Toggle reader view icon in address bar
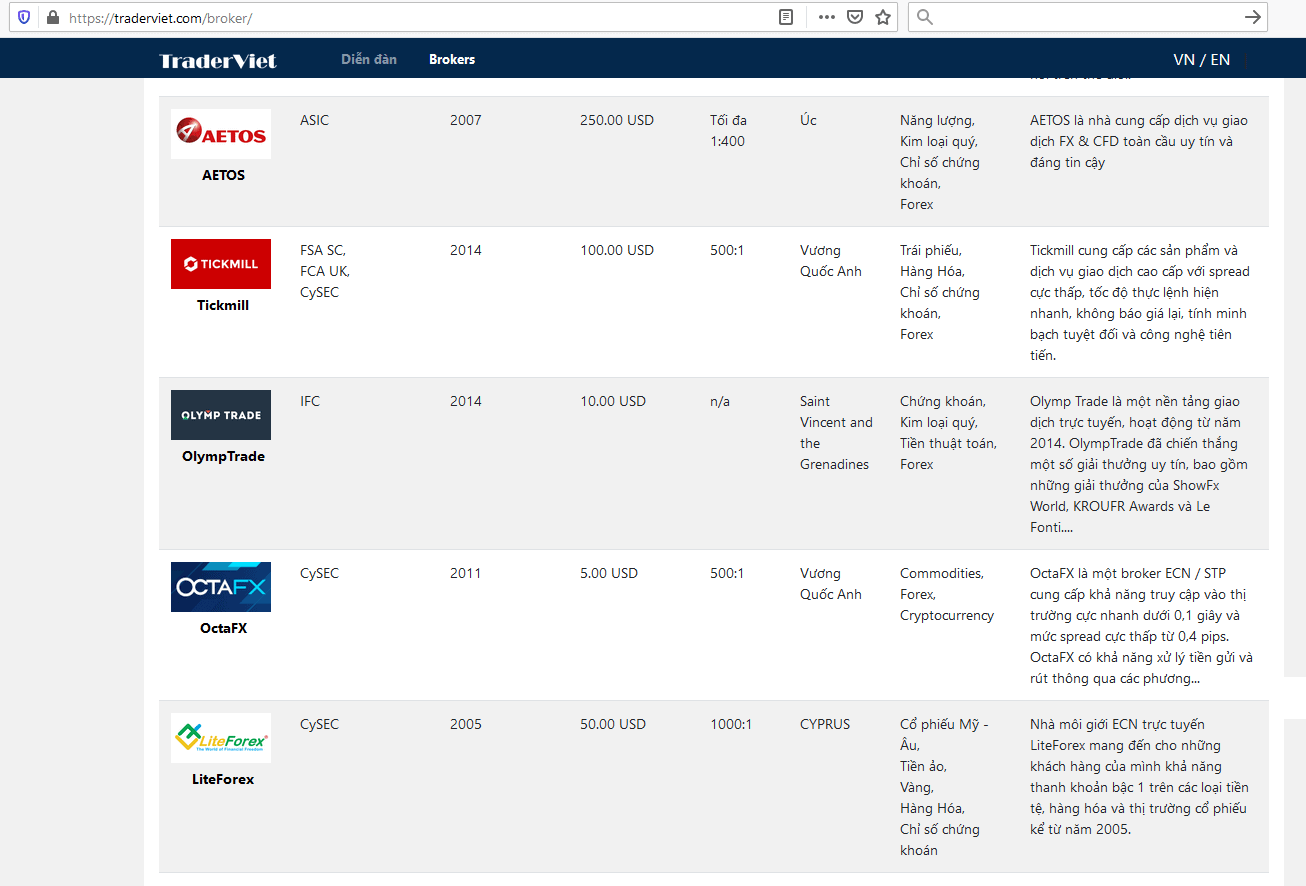Screen dimensions: 1306x886 [x=787, y=17]
